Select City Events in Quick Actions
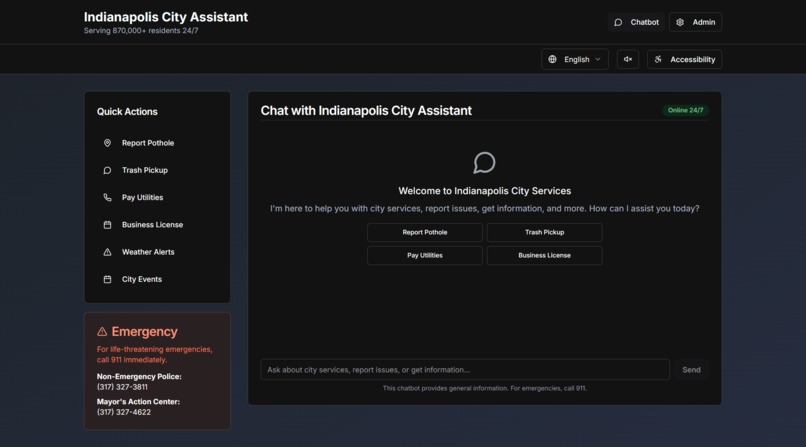Screen dimensions: 806x447 tap(157, 279)
